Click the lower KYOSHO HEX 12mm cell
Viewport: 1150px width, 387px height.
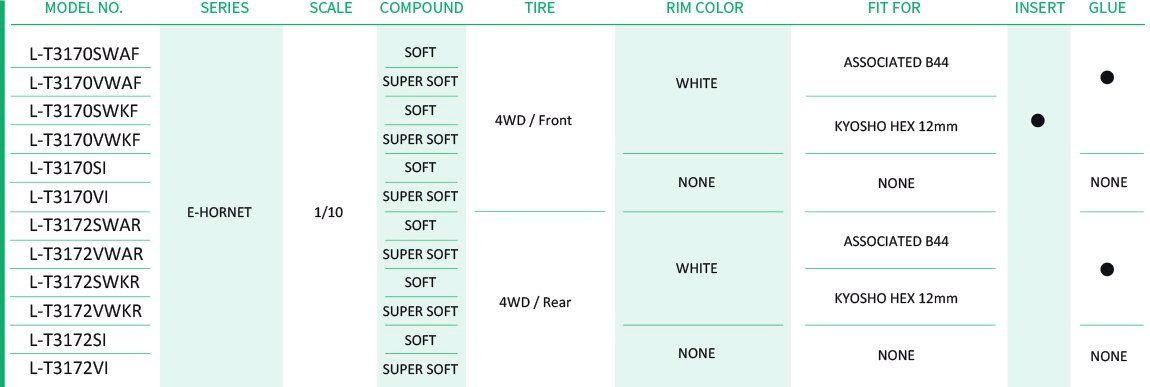coord(896,298)
